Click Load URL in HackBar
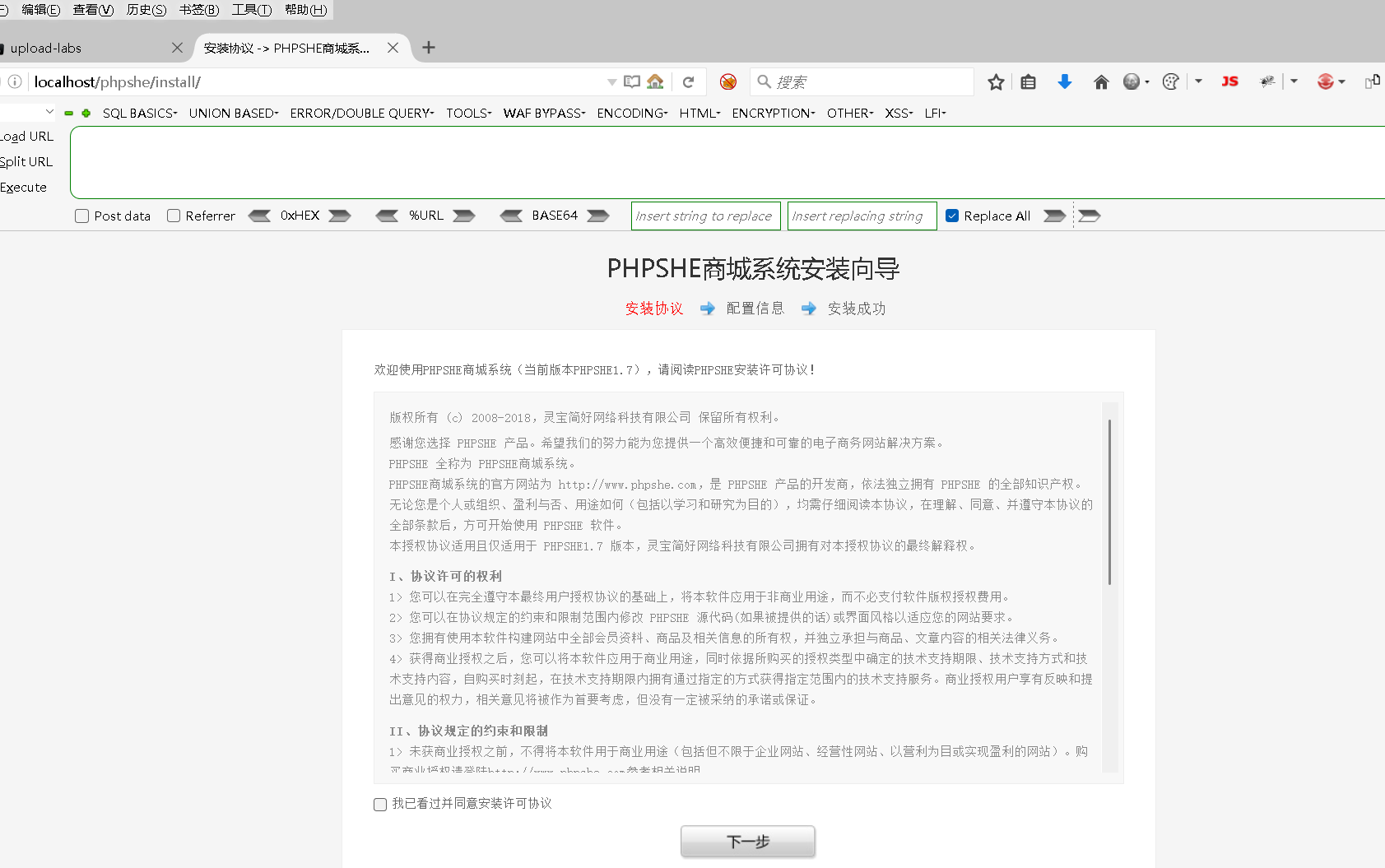 pyautogui.click(x=26, y=137)
